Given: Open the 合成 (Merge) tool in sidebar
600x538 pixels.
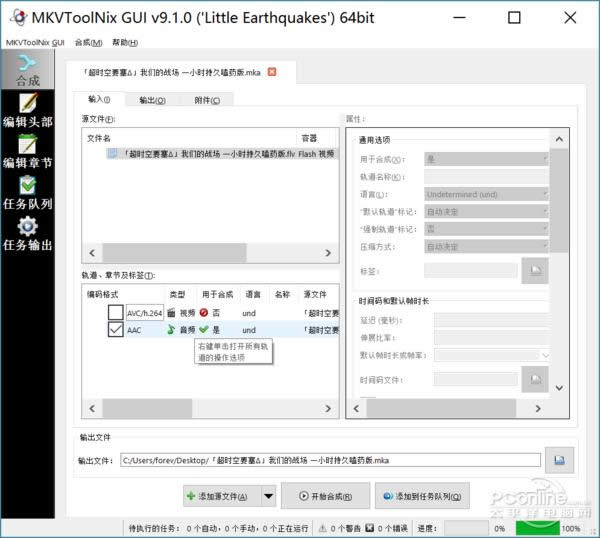Looking at the screenshot, I should [27, 70].
